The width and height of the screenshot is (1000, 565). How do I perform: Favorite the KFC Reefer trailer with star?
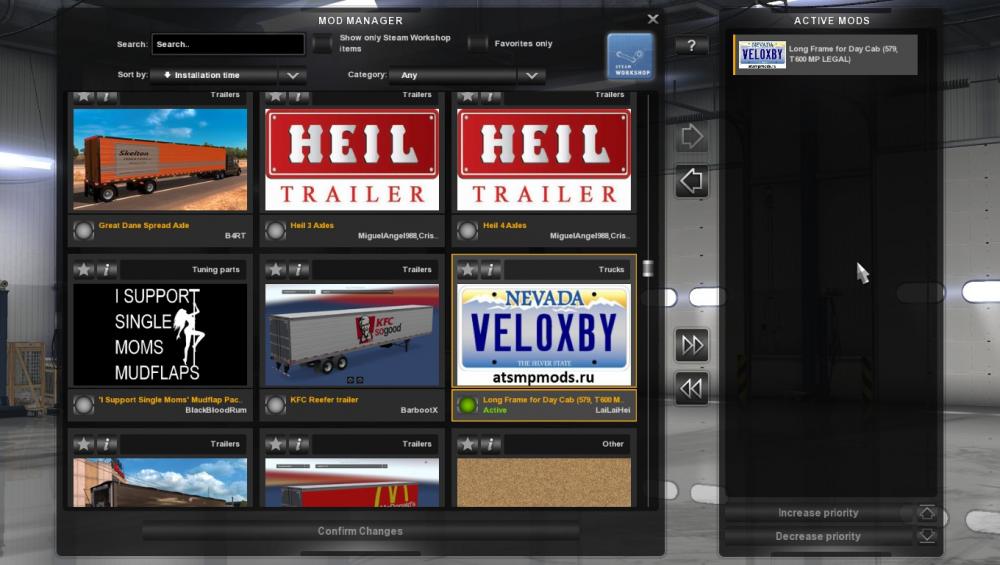(276, 270)
